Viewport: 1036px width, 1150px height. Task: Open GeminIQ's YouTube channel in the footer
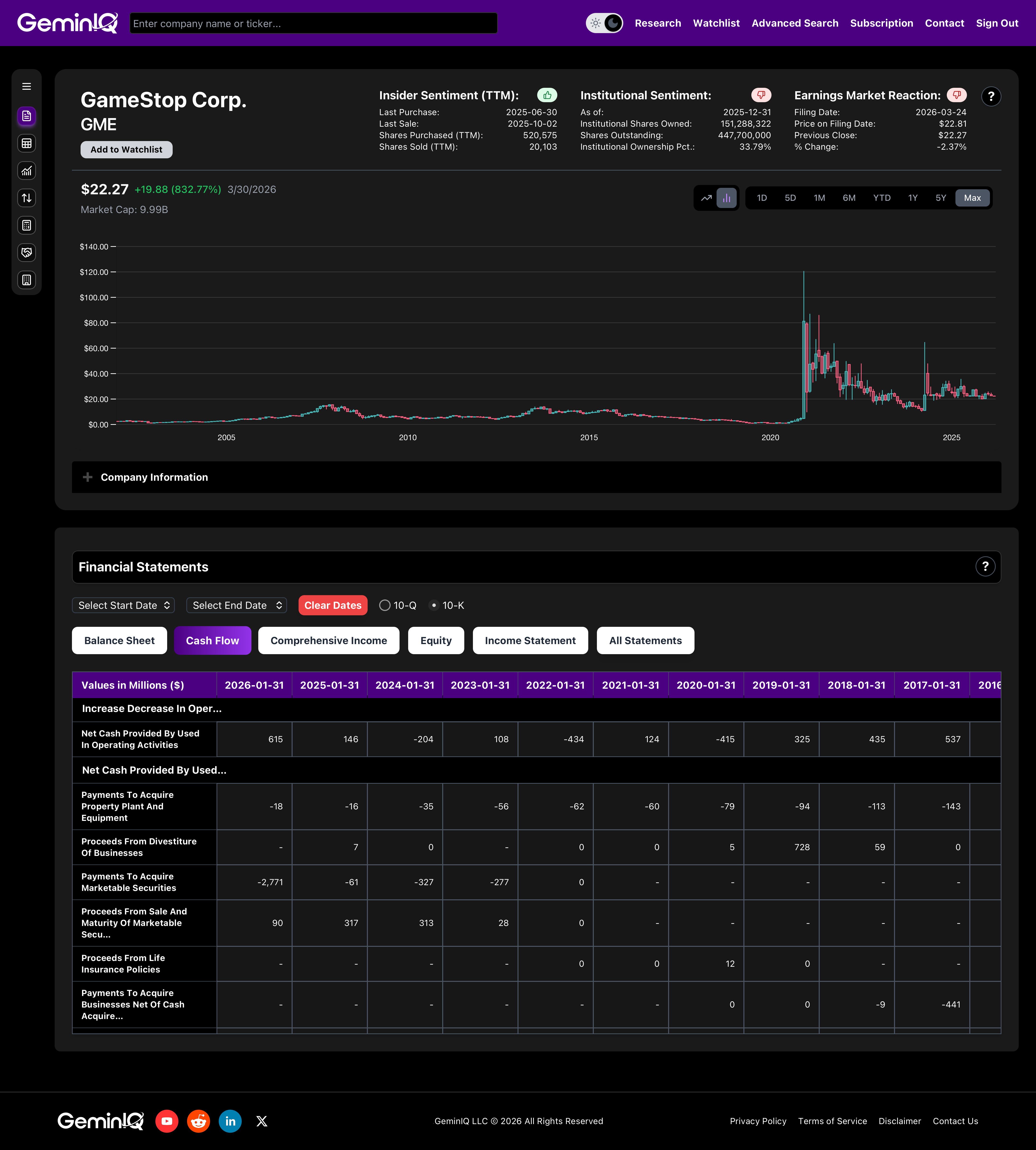(x=167, y=1121)
